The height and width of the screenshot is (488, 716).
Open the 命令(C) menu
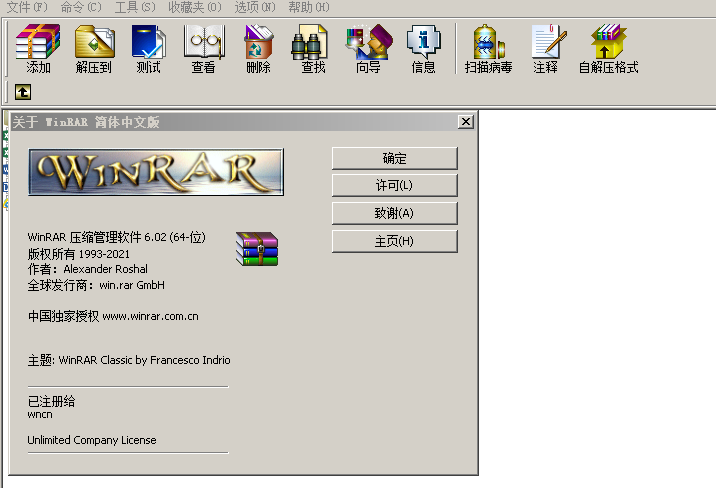(x=81, y=7)
